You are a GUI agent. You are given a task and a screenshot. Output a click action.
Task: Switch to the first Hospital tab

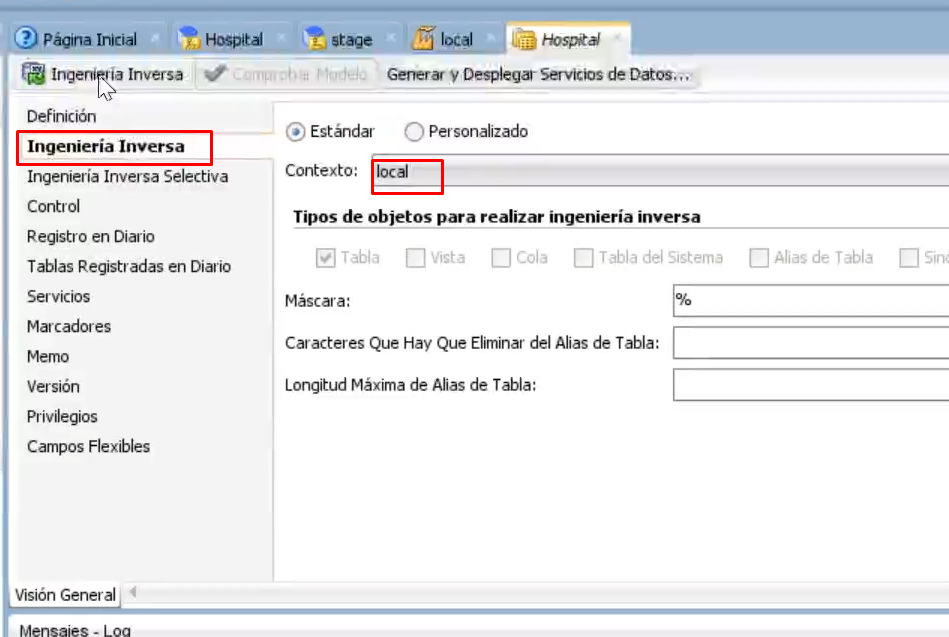point(233,39)
